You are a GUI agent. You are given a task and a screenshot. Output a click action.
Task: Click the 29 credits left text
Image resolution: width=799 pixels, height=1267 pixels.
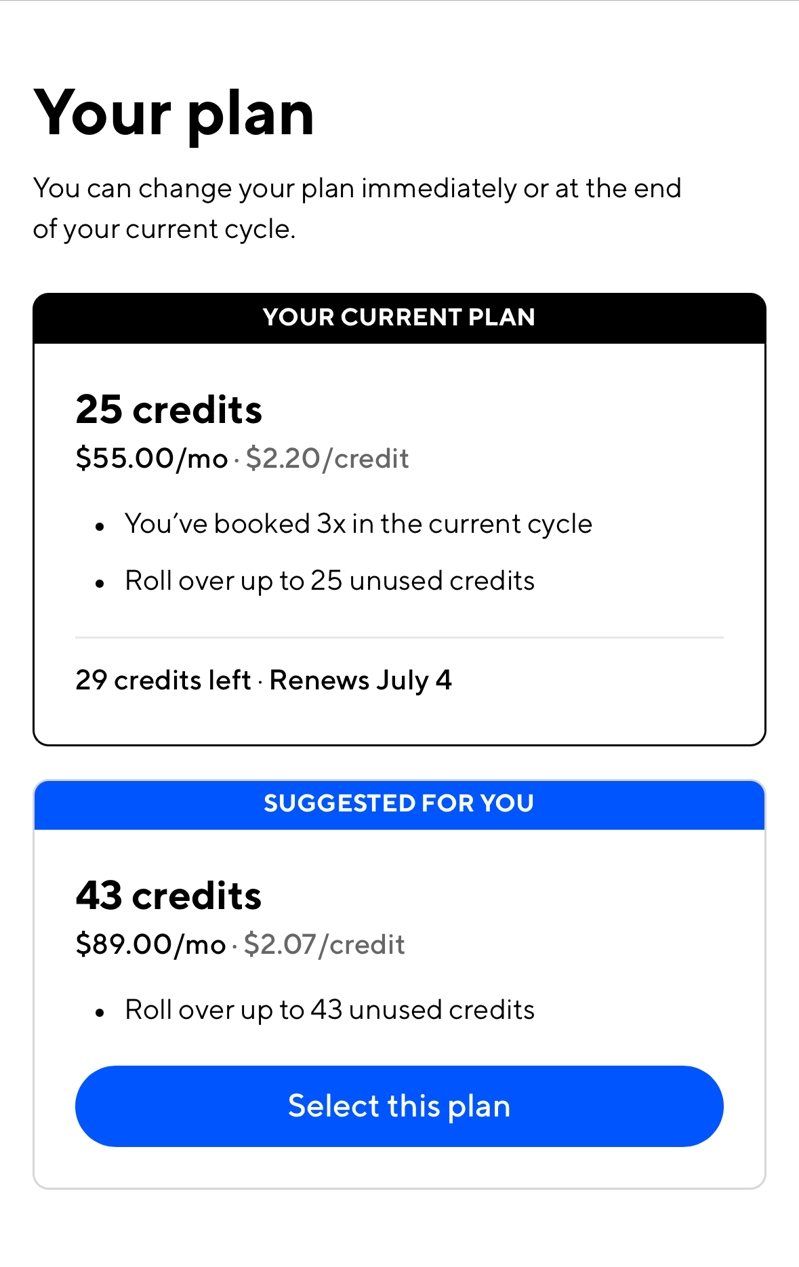(x=163, y=681)
